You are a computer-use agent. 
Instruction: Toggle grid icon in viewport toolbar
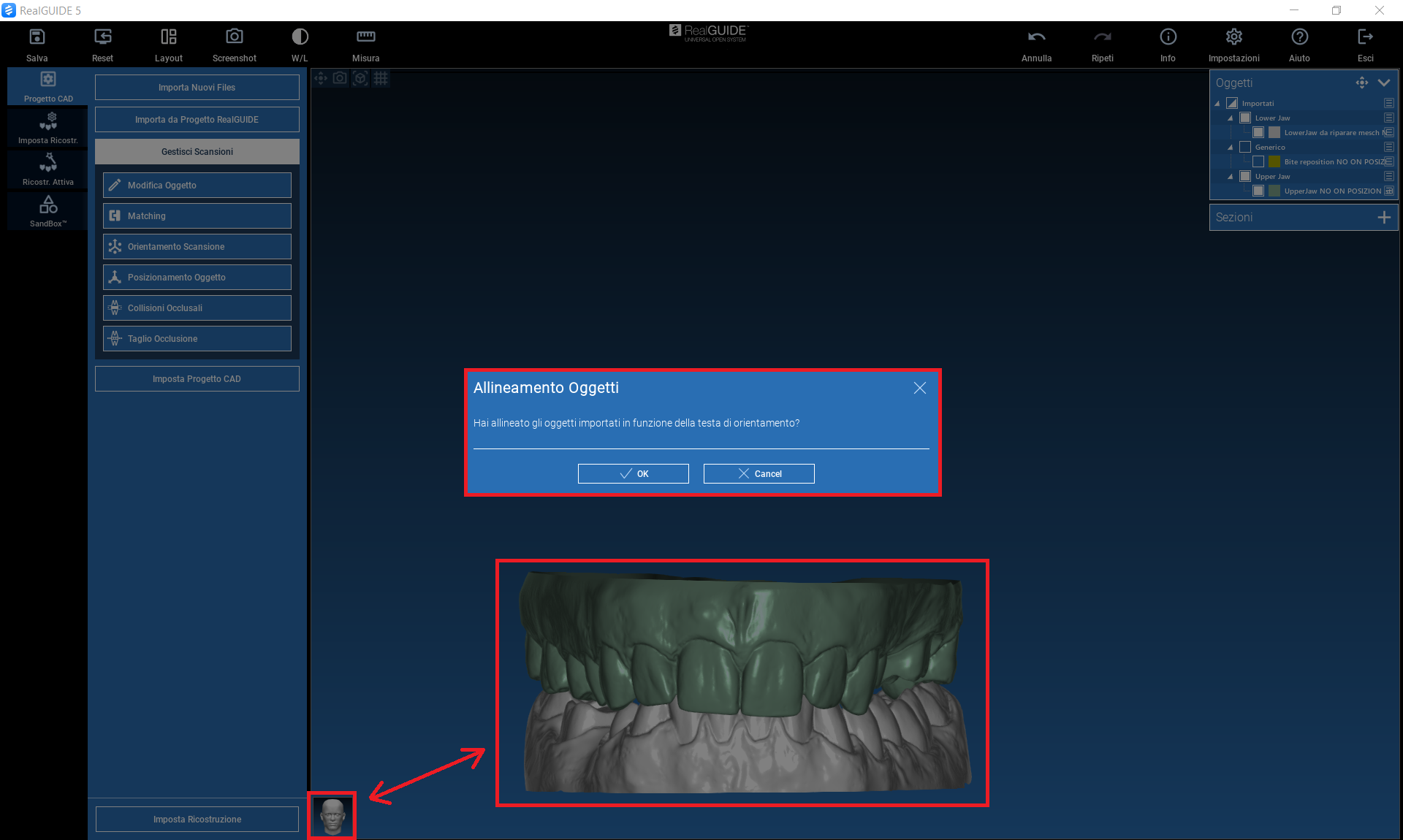point(381,78)
